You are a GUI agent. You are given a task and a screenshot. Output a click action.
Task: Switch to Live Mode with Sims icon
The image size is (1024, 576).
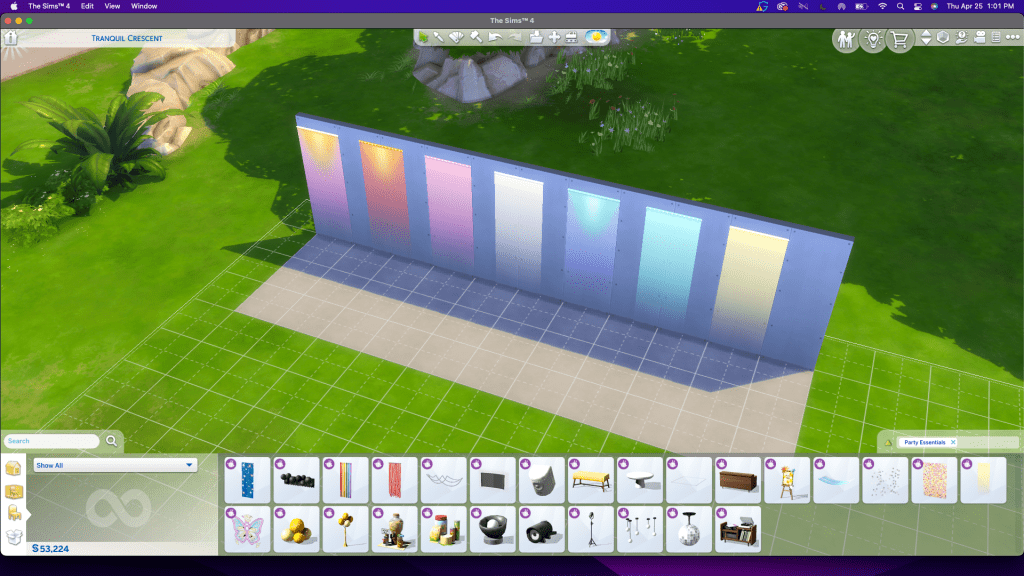[845, 40]
